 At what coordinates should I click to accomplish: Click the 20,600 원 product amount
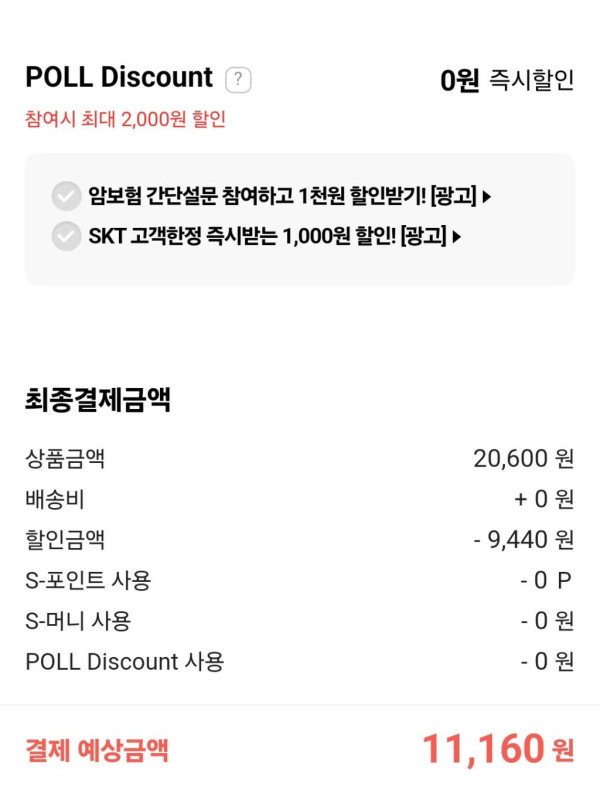coord(523,459)
